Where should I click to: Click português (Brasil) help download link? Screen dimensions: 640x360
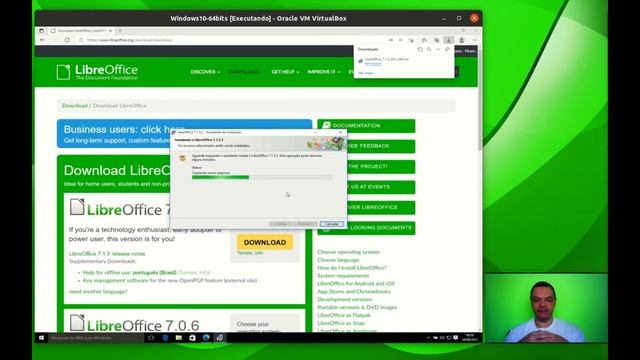(154, 273)
